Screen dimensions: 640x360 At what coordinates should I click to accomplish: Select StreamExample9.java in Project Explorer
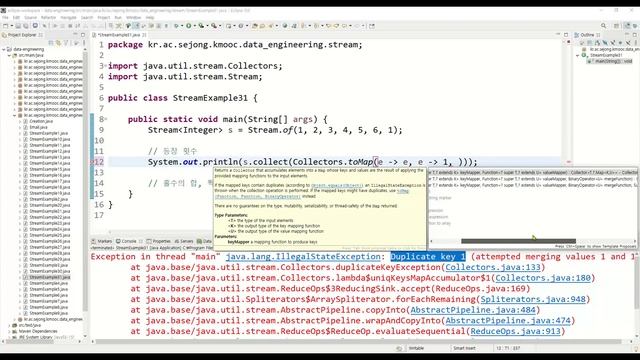48,313
